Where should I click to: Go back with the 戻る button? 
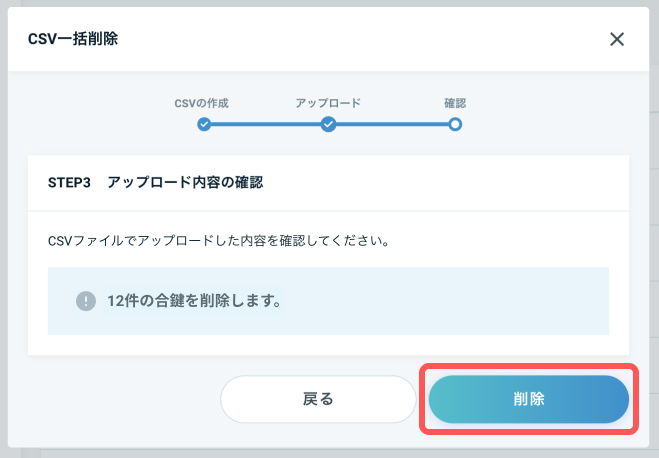[x=318, y=399]
